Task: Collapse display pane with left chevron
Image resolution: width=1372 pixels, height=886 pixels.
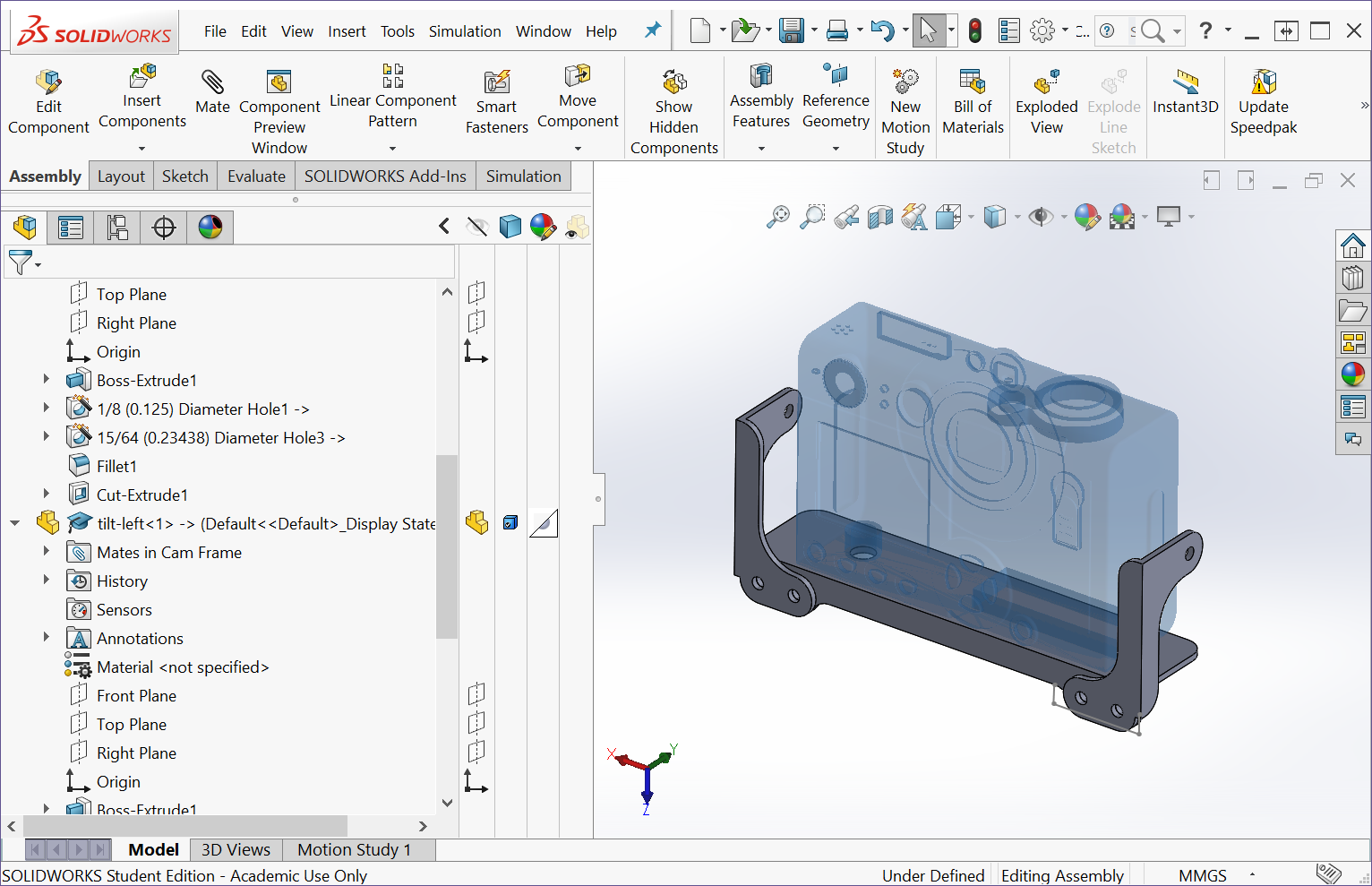Action: tap(444, 226)
